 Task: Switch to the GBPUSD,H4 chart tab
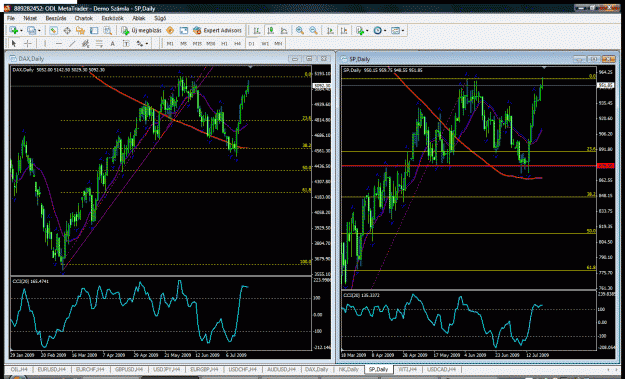click(x=128, y=369)
